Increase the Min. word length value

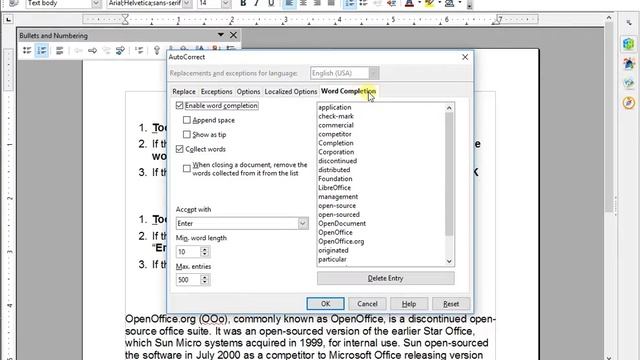click(x=205, y=249)
